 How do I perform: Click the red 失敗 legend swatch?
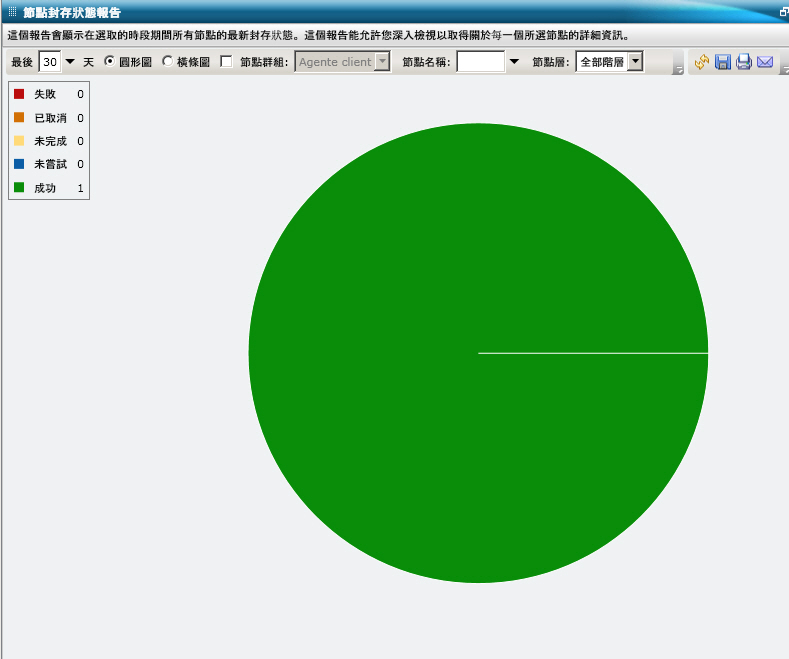pos(19,94)
